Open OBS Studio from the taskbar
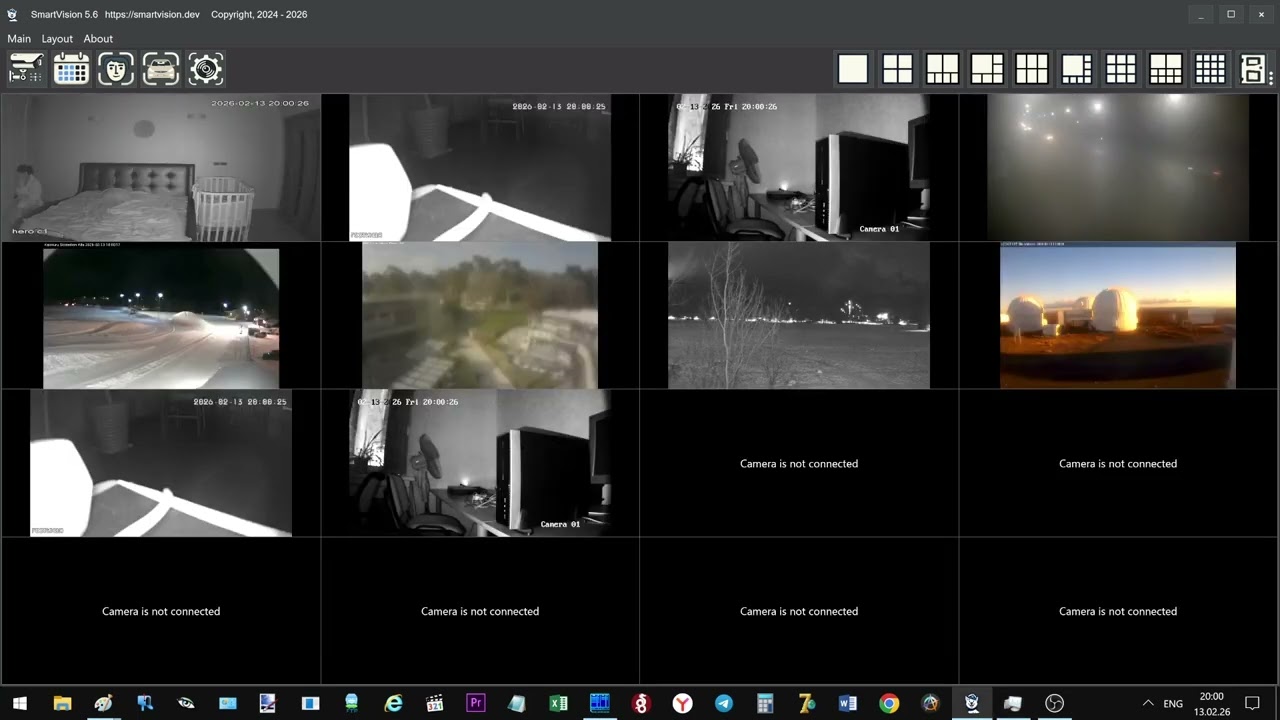The width and height of the screenshot is (1280, 720). (x=1054, y=703)
